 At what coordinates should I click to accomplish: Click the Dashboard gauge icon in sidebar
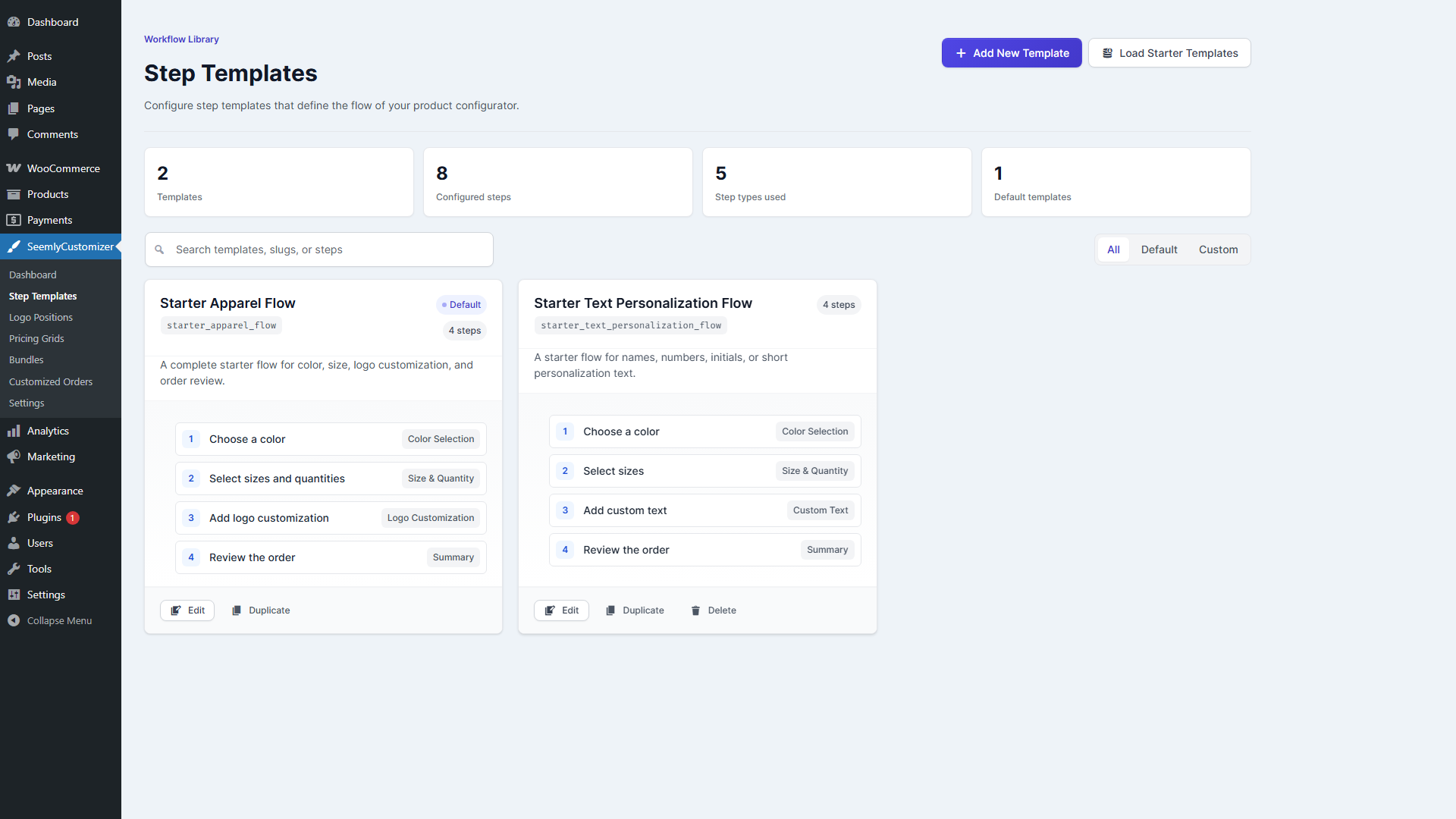point(14,22)
